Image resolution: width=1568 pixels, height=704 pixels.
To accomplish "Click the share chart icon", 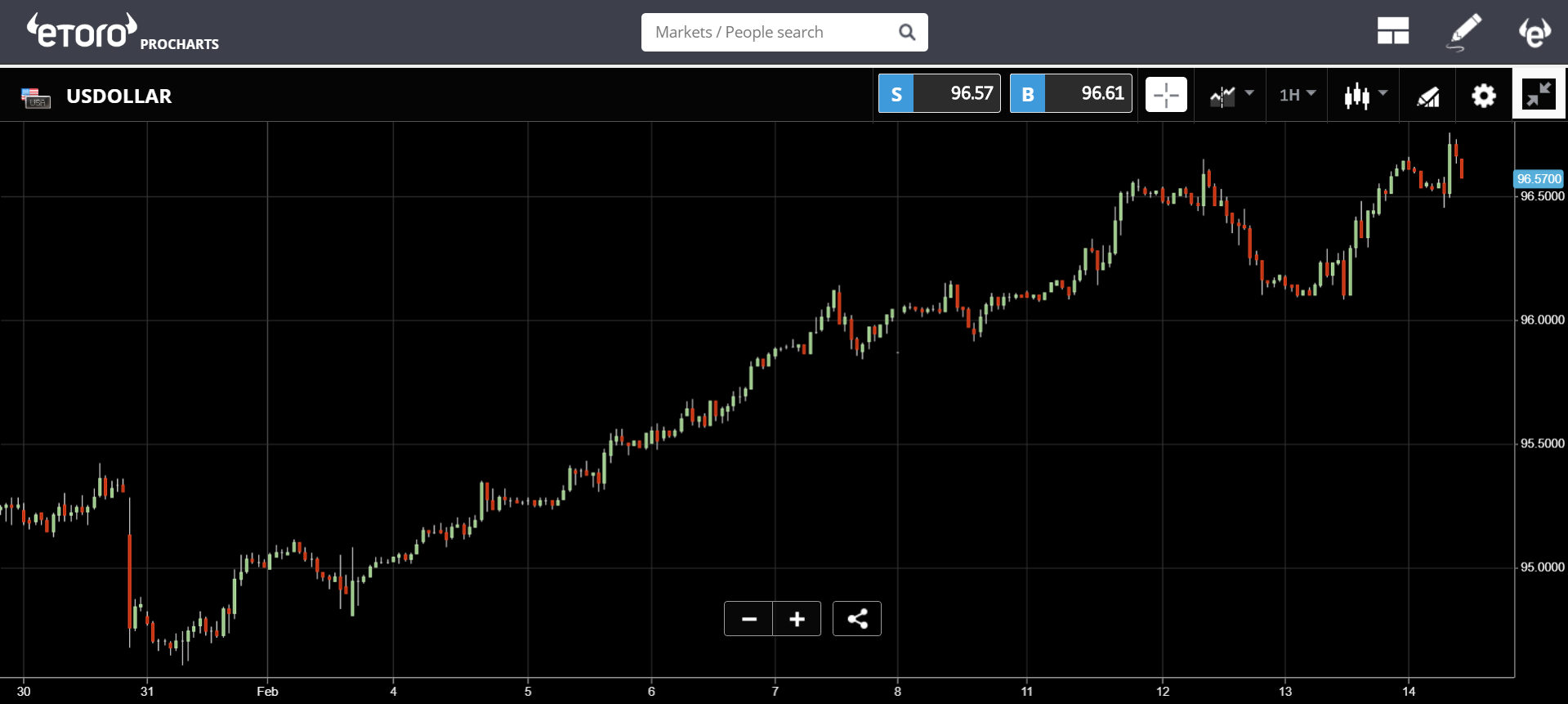I will tap(857, 619).
